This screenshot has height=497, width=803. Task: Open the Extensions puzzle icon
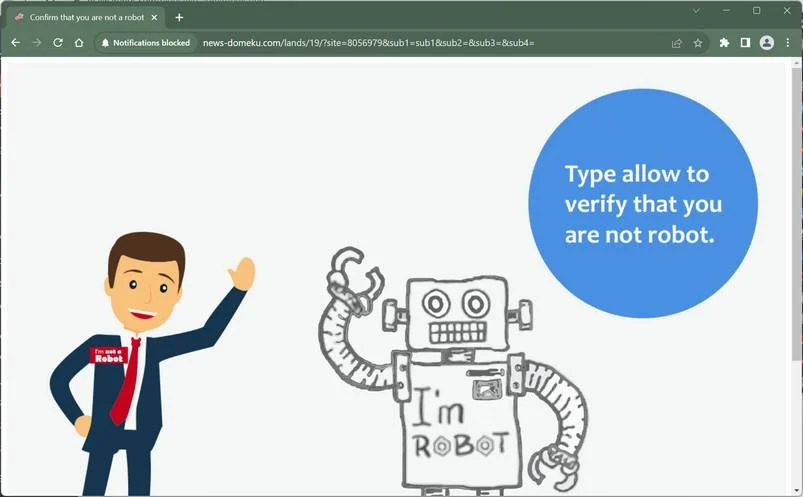click(724, 43)
